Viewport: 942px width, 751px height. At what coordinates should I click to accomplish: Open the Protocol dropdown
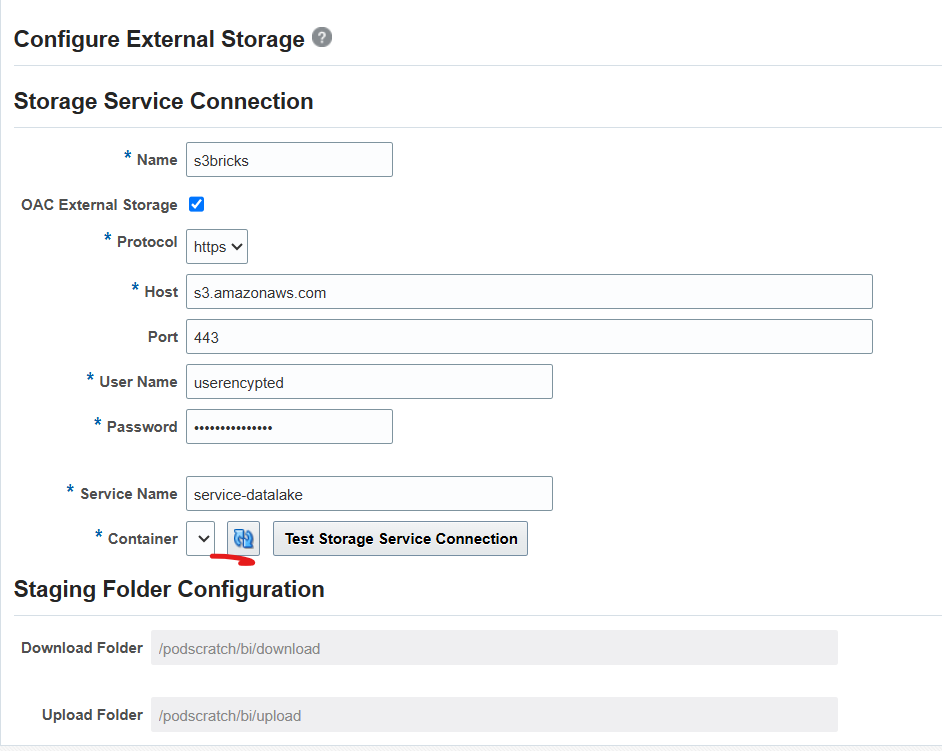point(216,246)
